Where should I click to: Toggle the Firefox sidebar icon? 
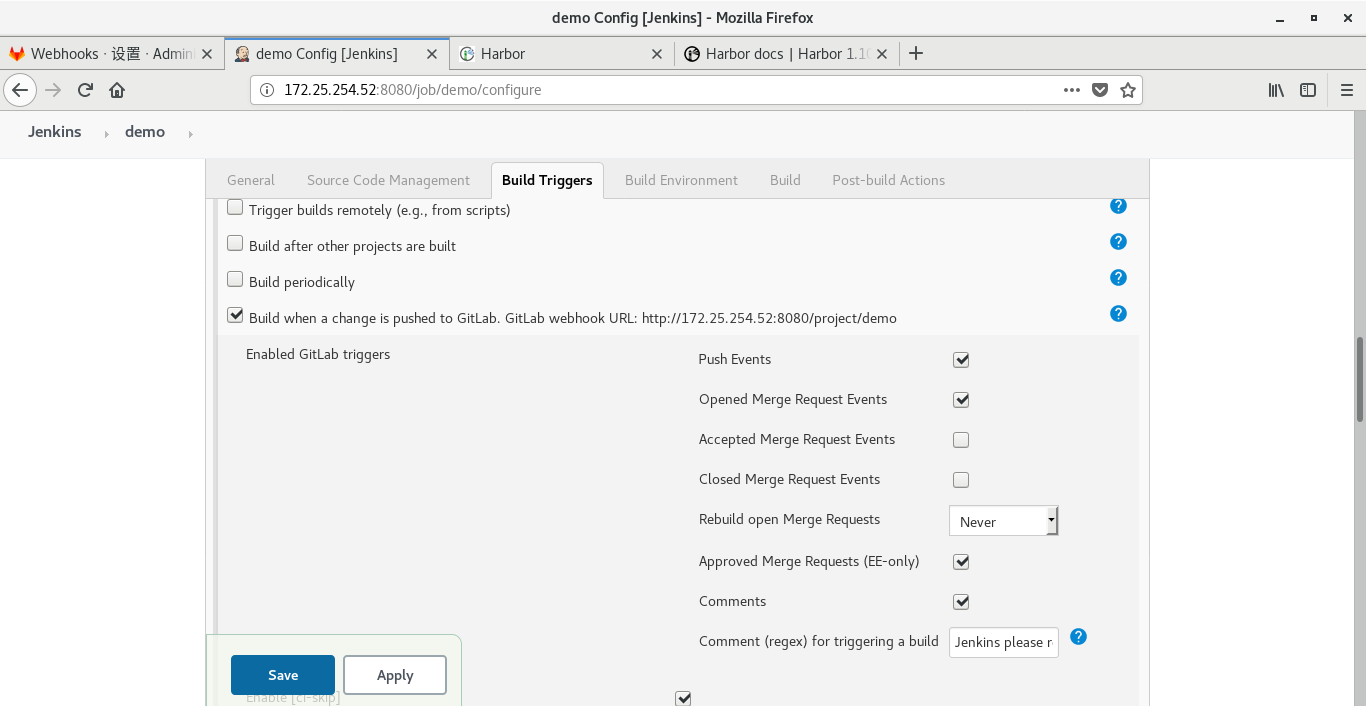pyautogui.click(x=1308, y=90)
